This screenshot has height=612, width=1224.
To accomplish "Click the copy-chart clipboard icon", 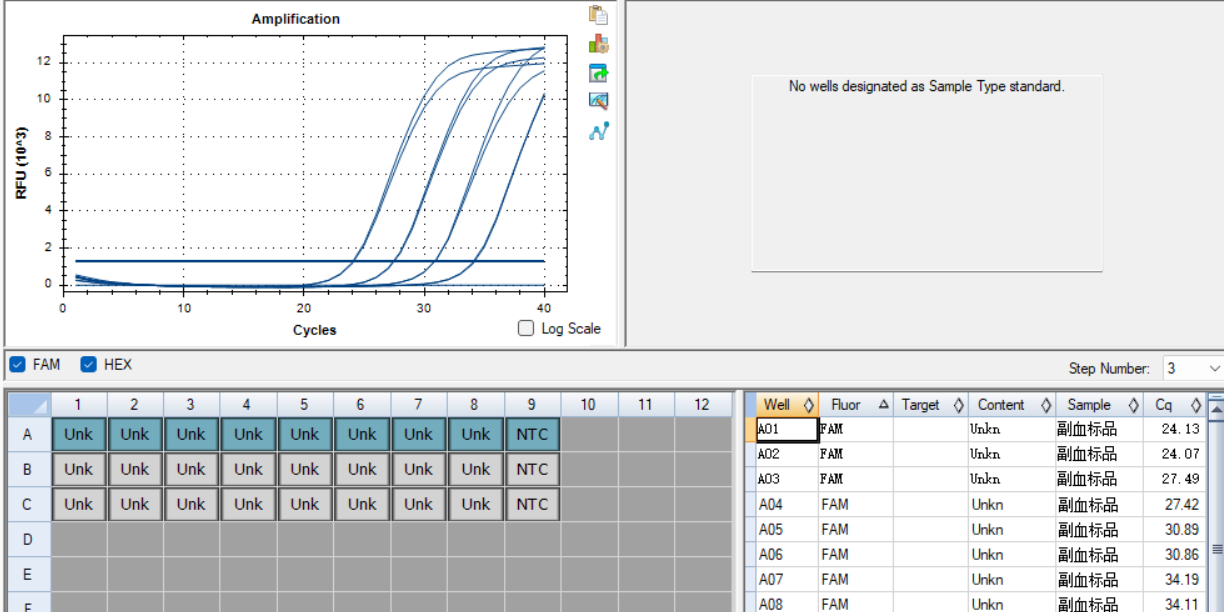I will coord(598,15).
